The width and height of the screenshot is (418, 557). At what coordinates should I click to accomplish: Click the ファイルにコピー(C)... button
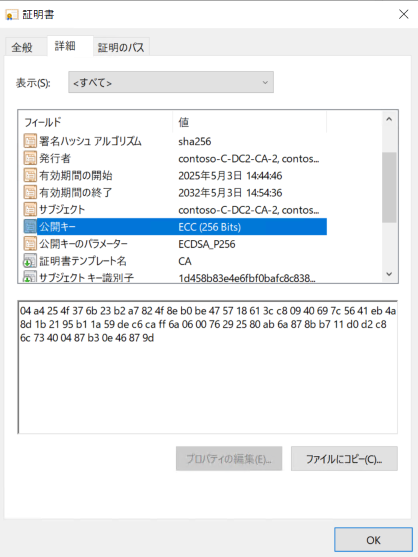(344, 459)
